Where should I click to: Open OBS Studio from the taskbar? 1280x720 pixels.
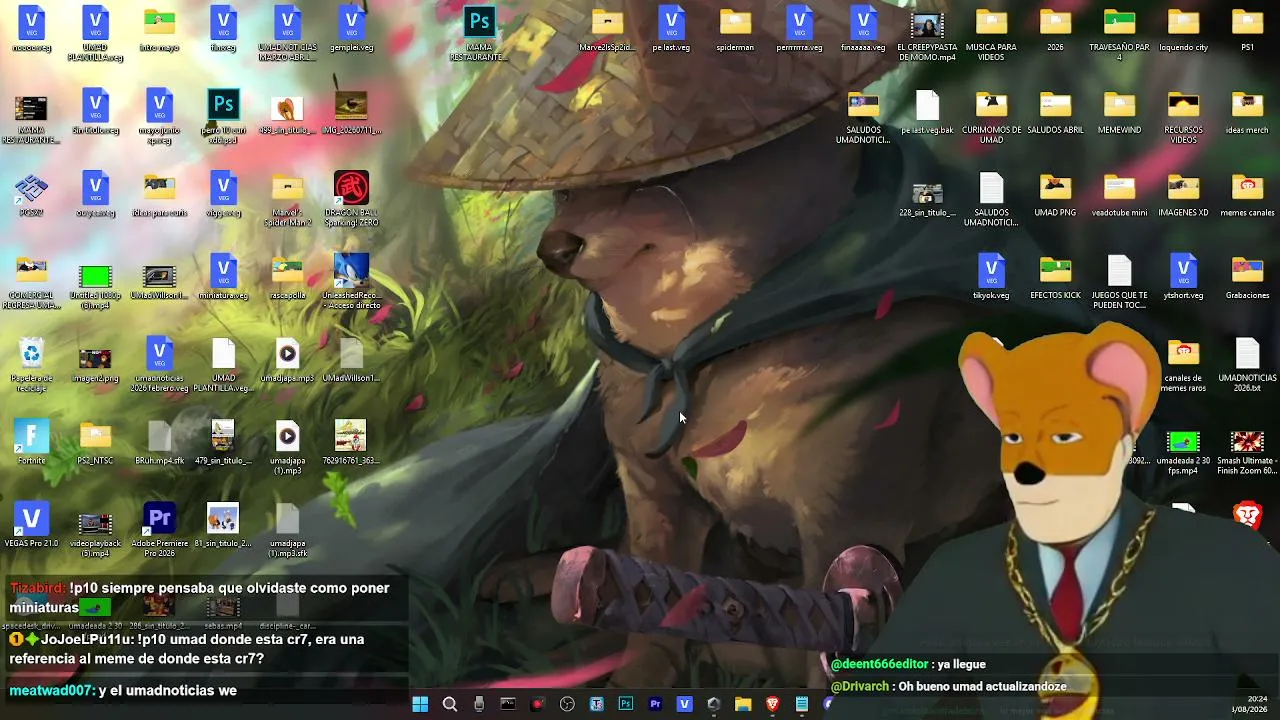click(567, 704)
